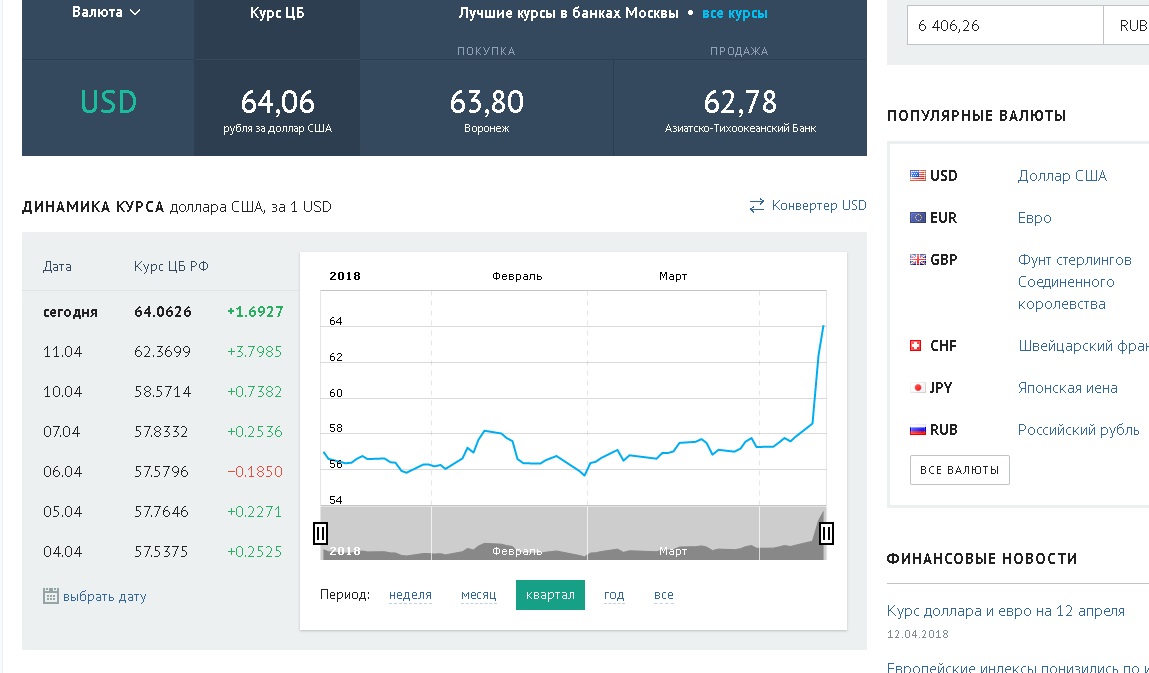
Task: Click the amount field showing 6 406,26
Action: (1005, 26)
